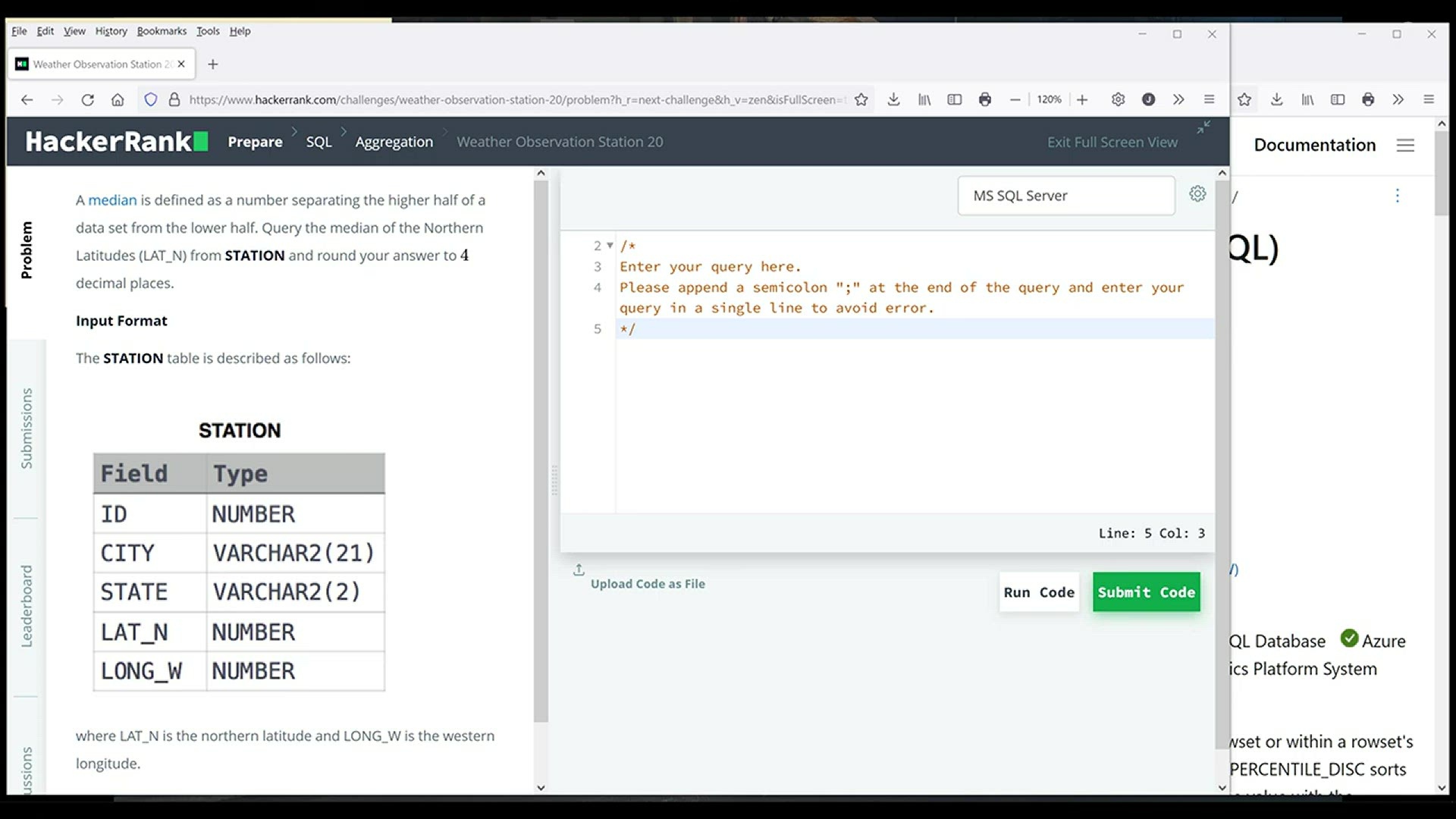The width and height of the screenshot is (1456, 819).
Task: Open editor settings gear icon
Action: click(1197, 194)
